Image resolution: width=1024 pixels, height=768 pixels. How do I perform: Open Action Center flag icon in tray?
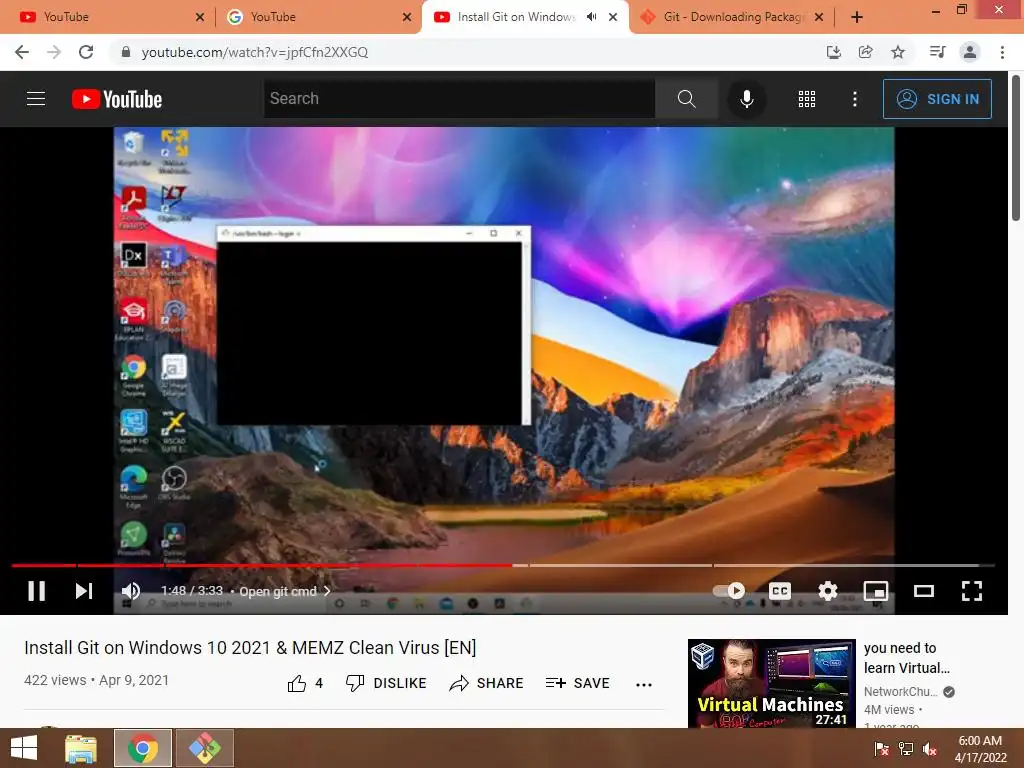[x=882, y=749]
